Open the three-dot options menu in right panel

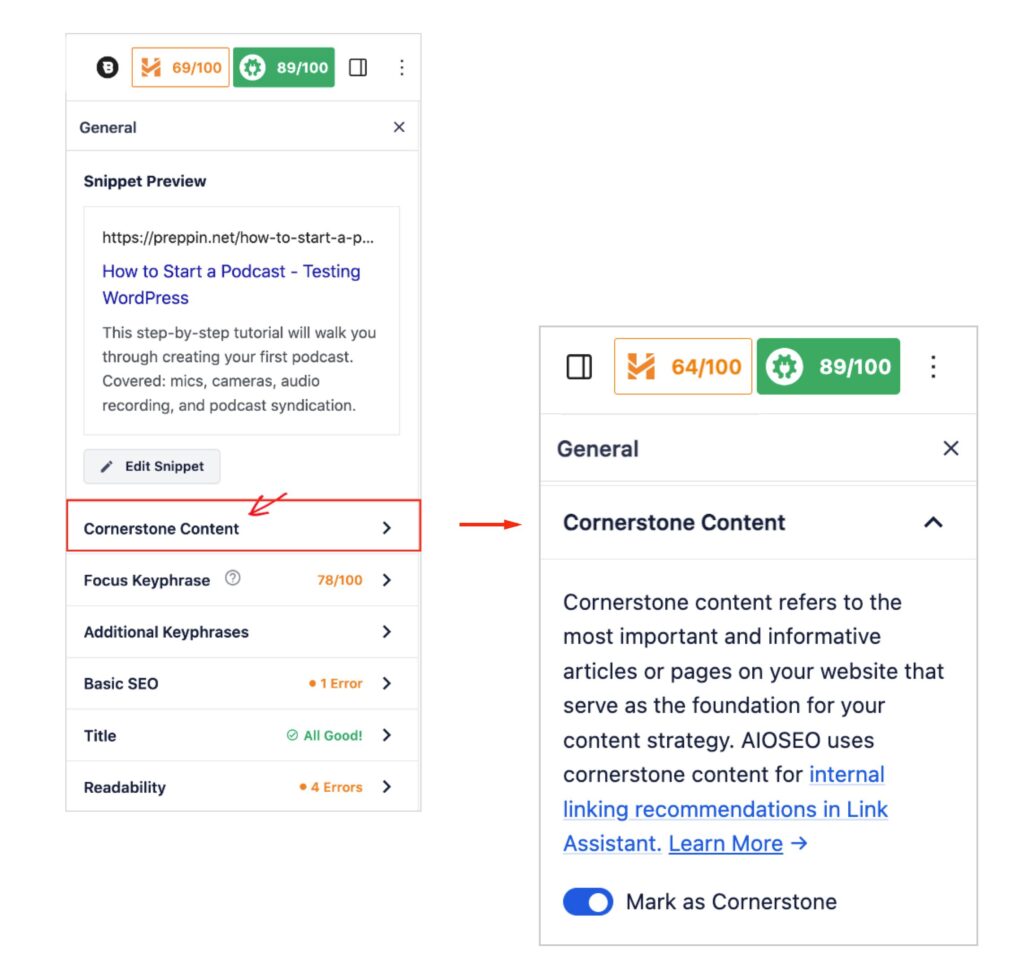tap(933, 366)
